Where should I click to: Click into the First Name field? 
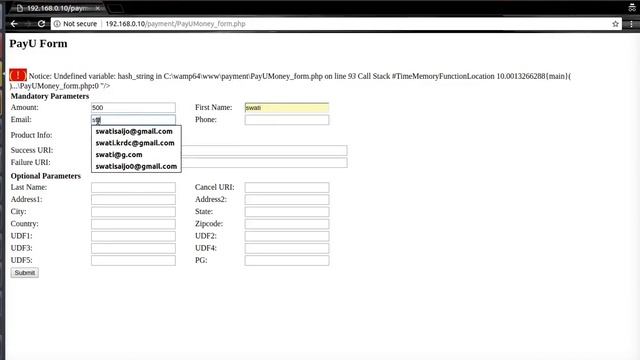287,107
